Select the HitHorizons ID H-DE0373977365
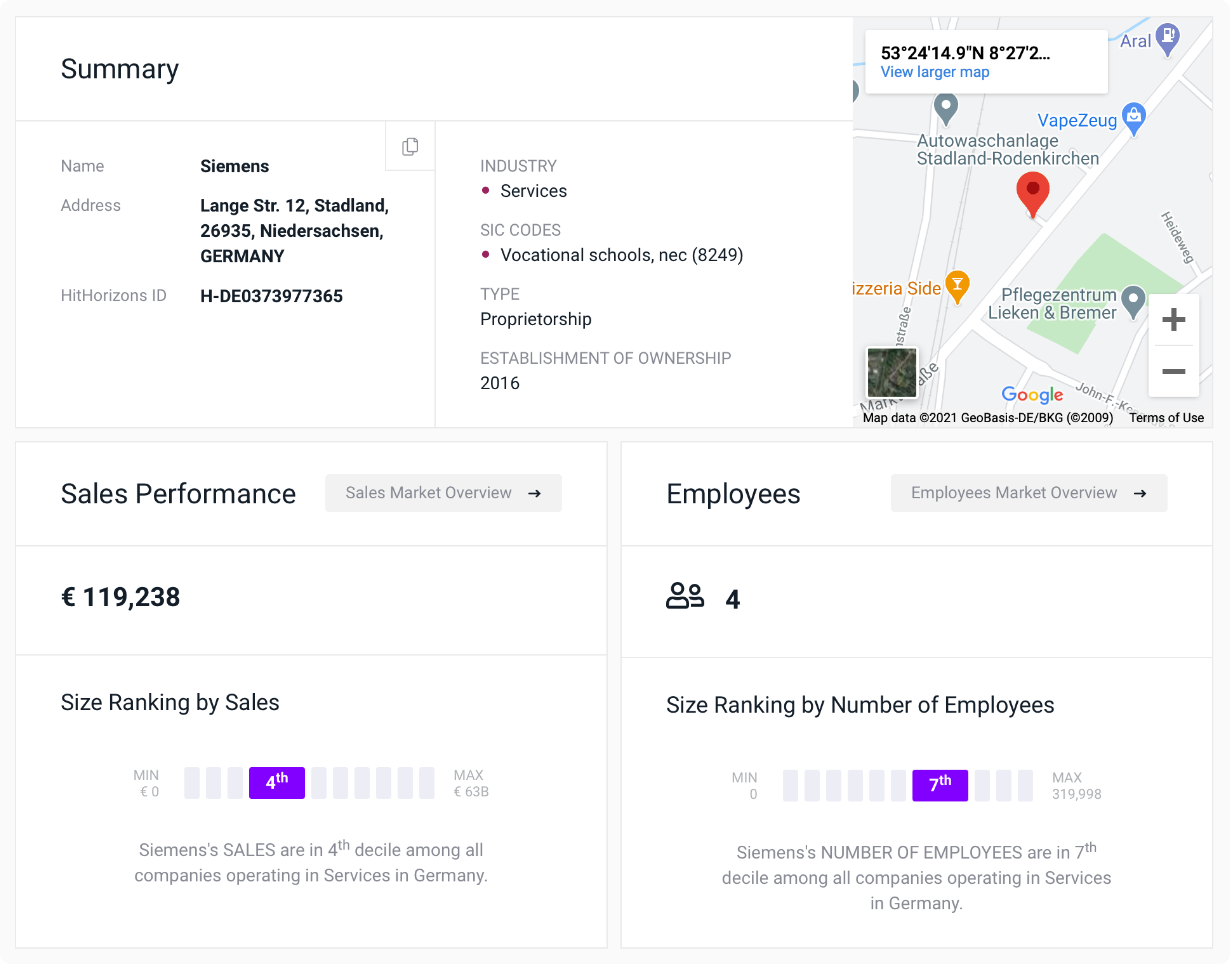 tap(271, 296)
